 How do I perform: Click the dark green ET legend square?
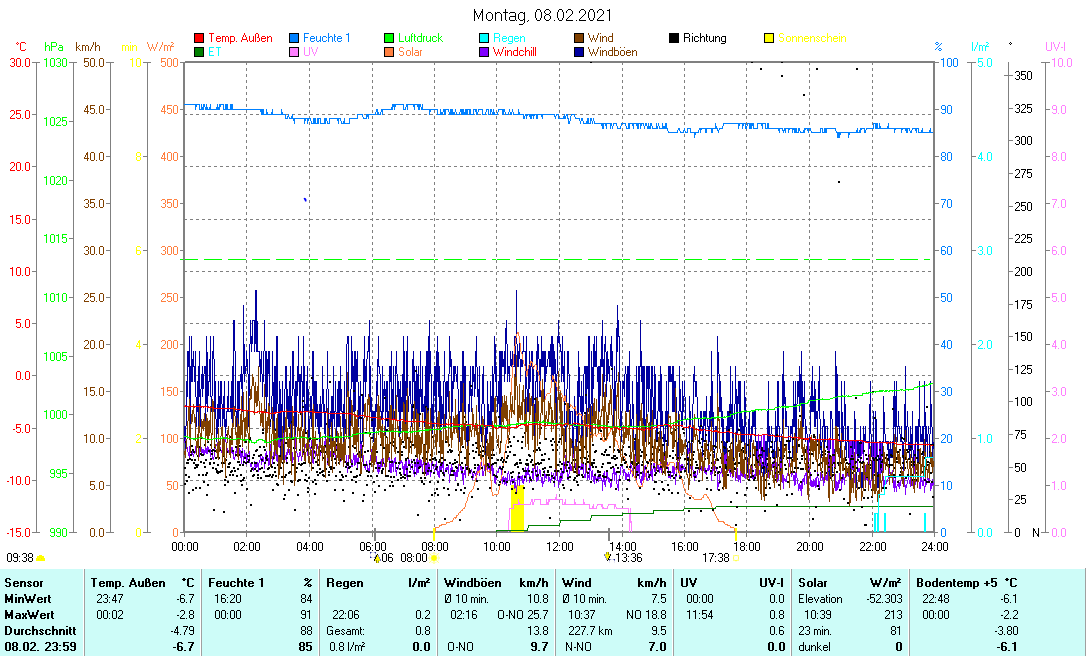199,52
